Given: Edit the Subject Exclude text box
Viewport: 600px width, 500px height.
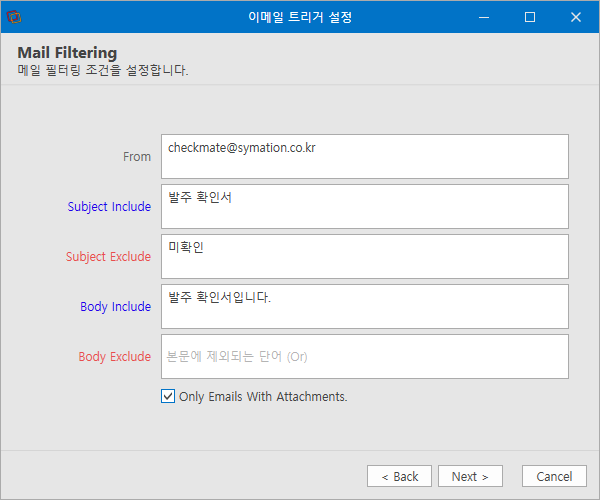Looking at the screenshot, I should pyautogui.click(x=365, y=257).
